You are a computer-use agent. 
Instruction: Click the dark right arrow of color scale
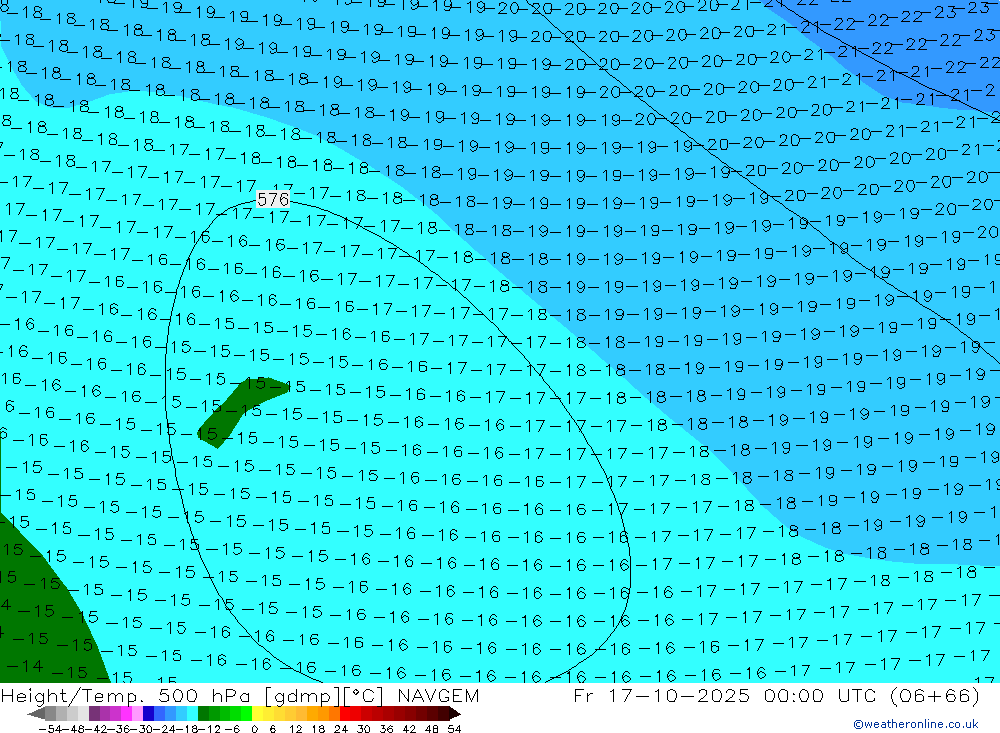(x=455, y=713)
